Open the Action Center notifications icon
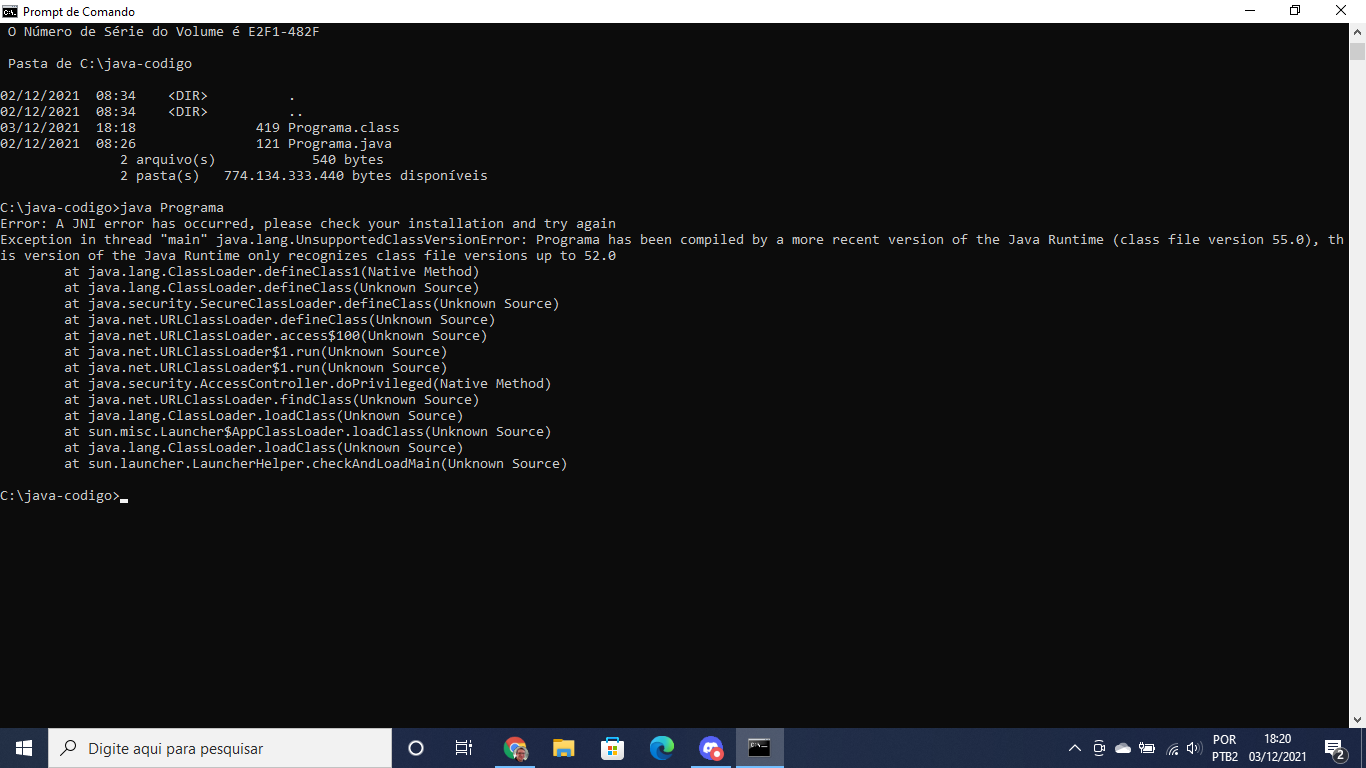This screenshot has height=768, width=1366. click(x=1335, y=748)
